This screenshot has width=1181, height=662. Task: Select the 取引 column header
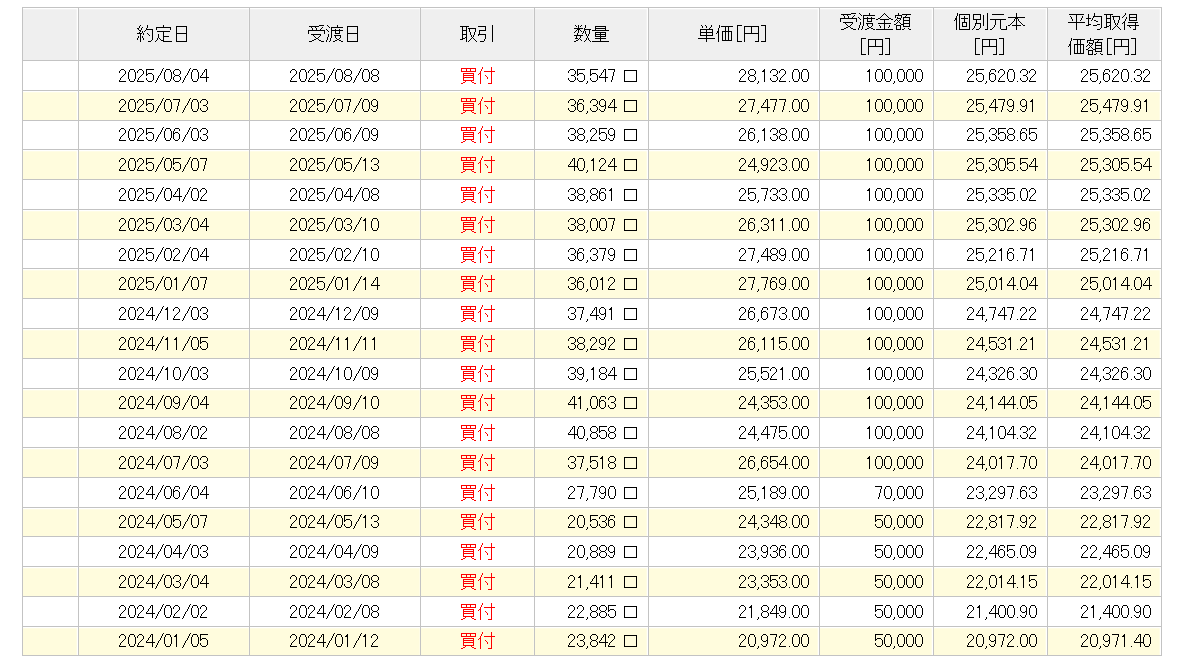[x=477, y=34]
